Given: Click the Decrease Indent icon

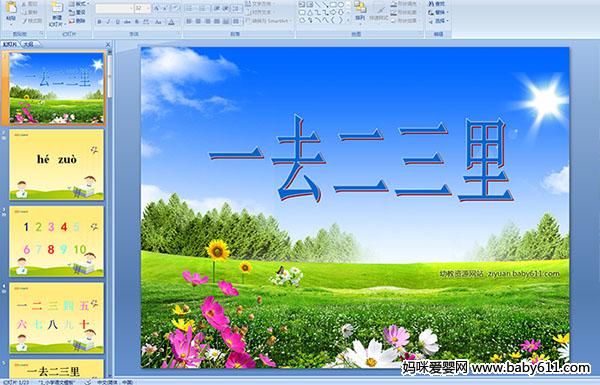Looking at the screenshot, I should click(x=217, y=8).
